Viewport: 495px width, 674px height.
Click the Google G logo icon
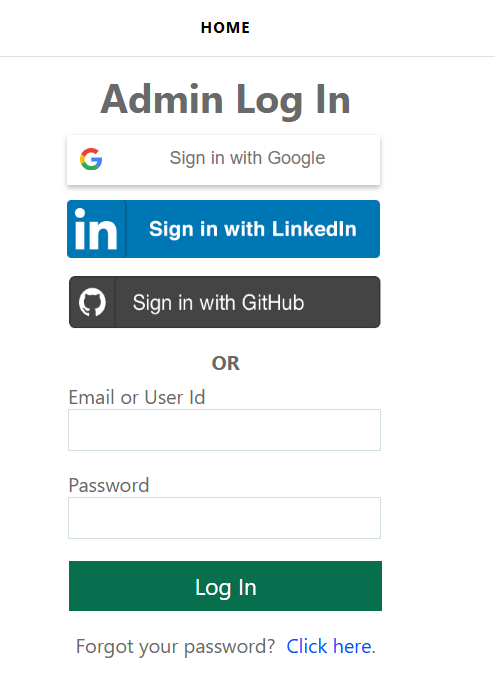tap(91, 159)
